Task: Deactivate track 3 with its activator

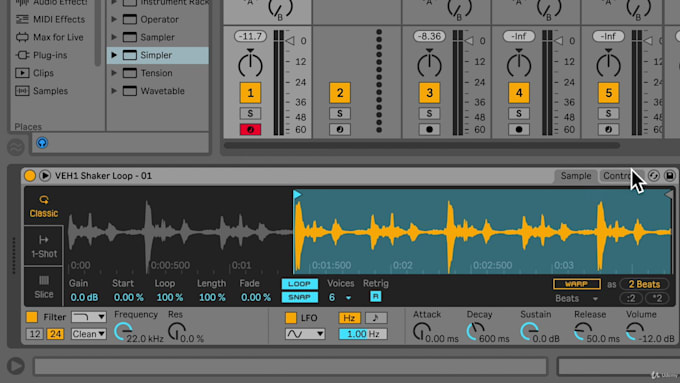Action: pyautogui.click(x=429, y=93)
